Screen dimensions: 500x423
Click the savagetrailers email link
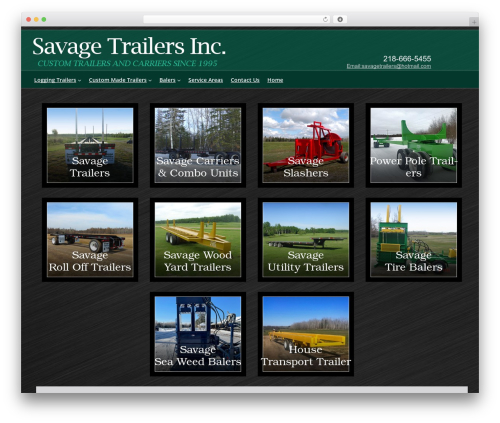(x=389, y=66)
